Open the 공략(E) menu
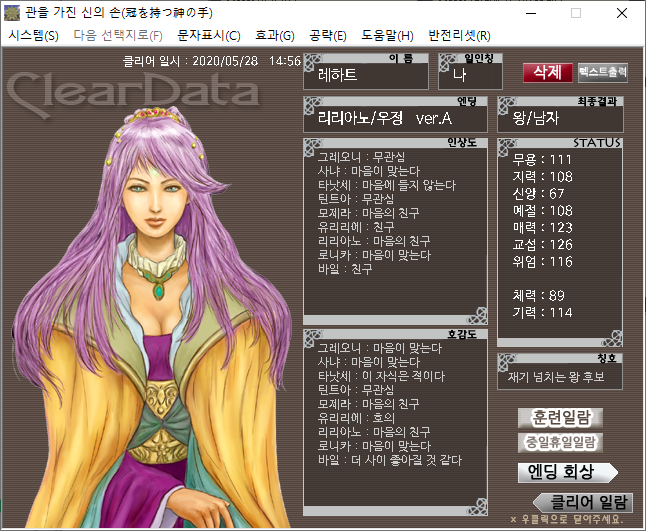 [328, 35]
